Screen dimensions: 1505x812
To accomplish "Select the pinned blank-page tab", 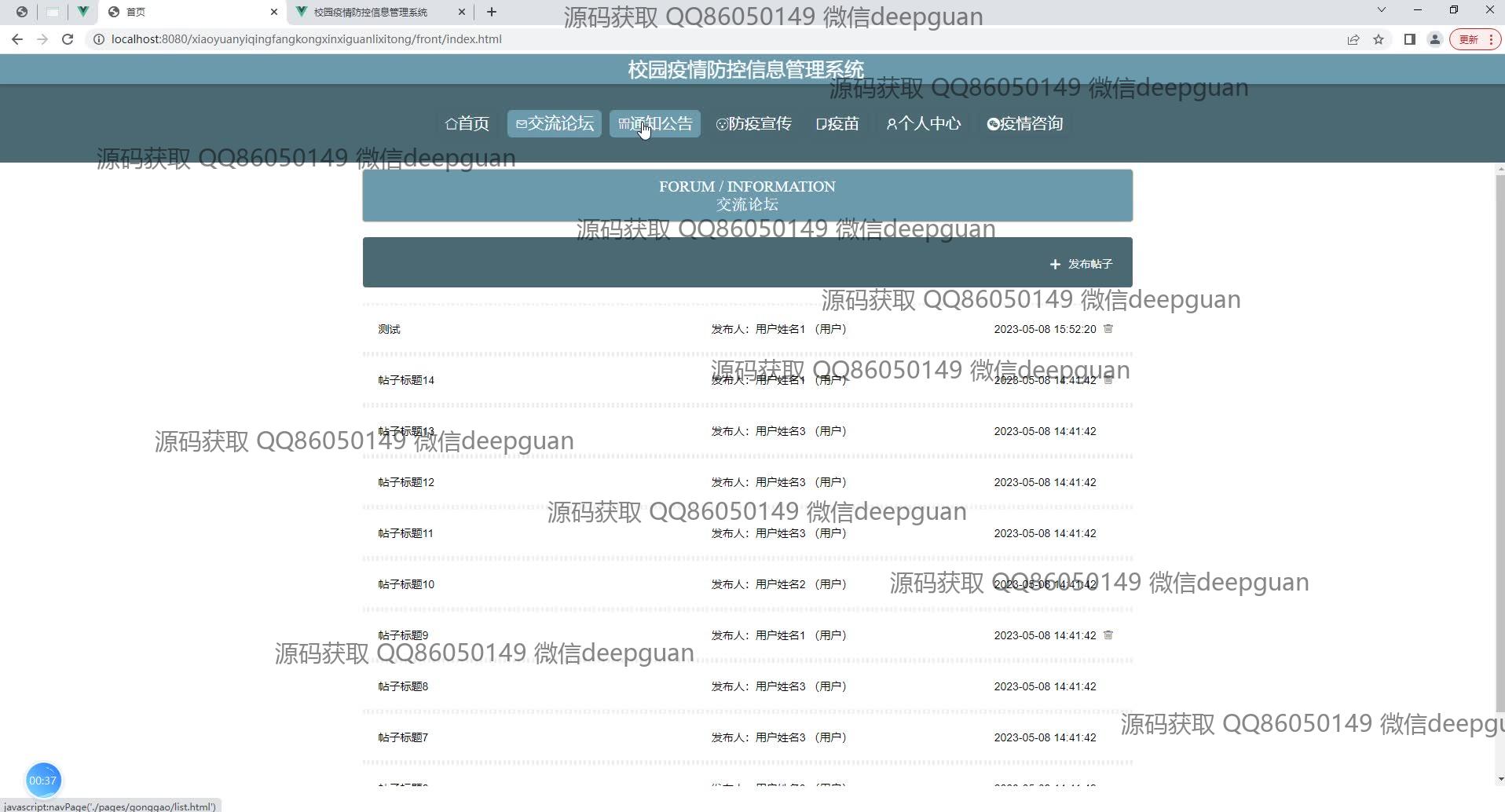I will 52,12.
